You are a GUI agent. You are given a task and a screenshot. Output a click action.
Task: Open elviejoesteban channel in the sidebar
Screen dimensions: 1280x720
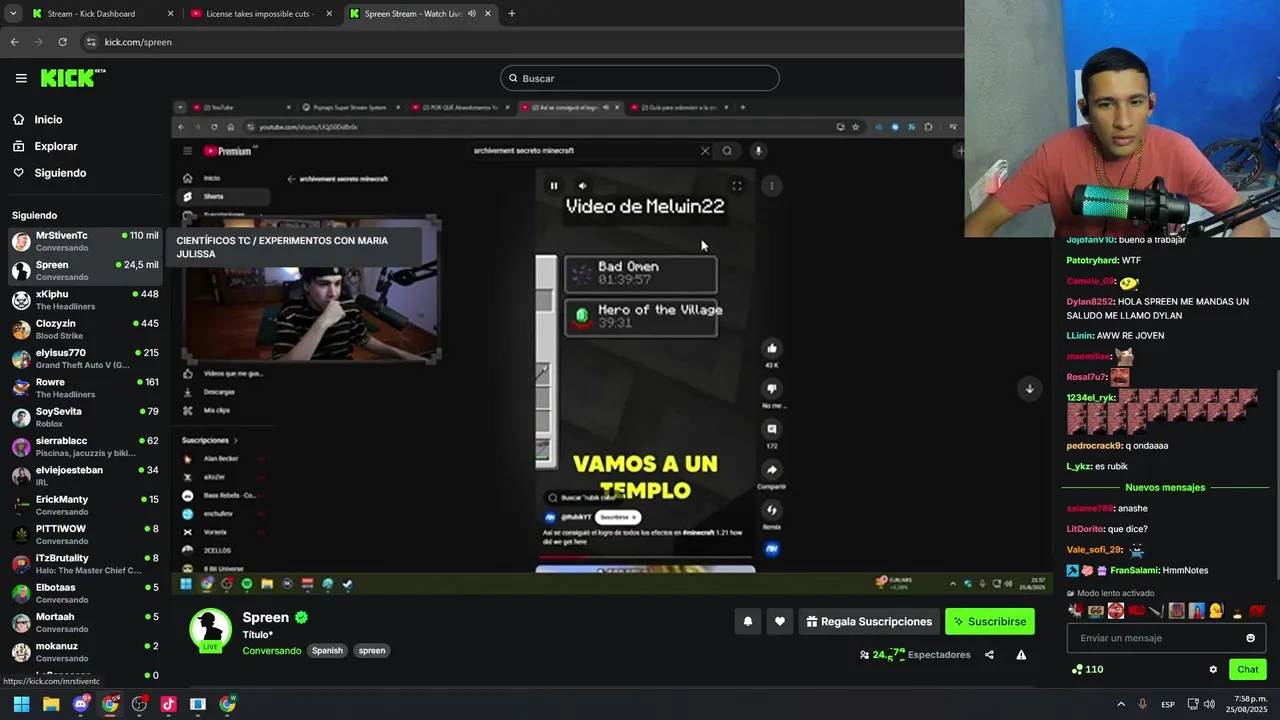click(84, 476)
